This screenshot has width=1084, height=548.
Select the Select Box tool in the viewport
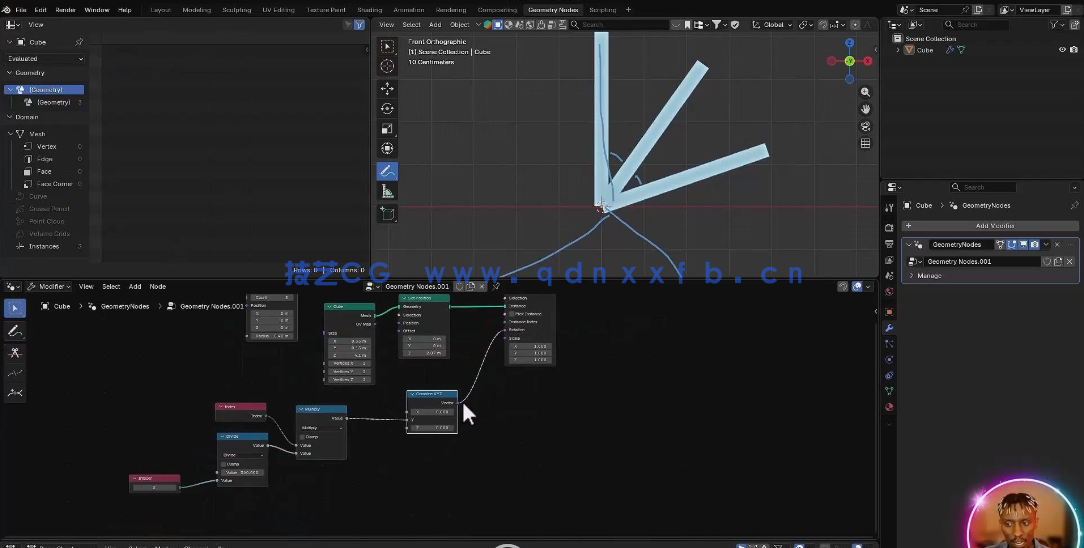tap(387, 46)
